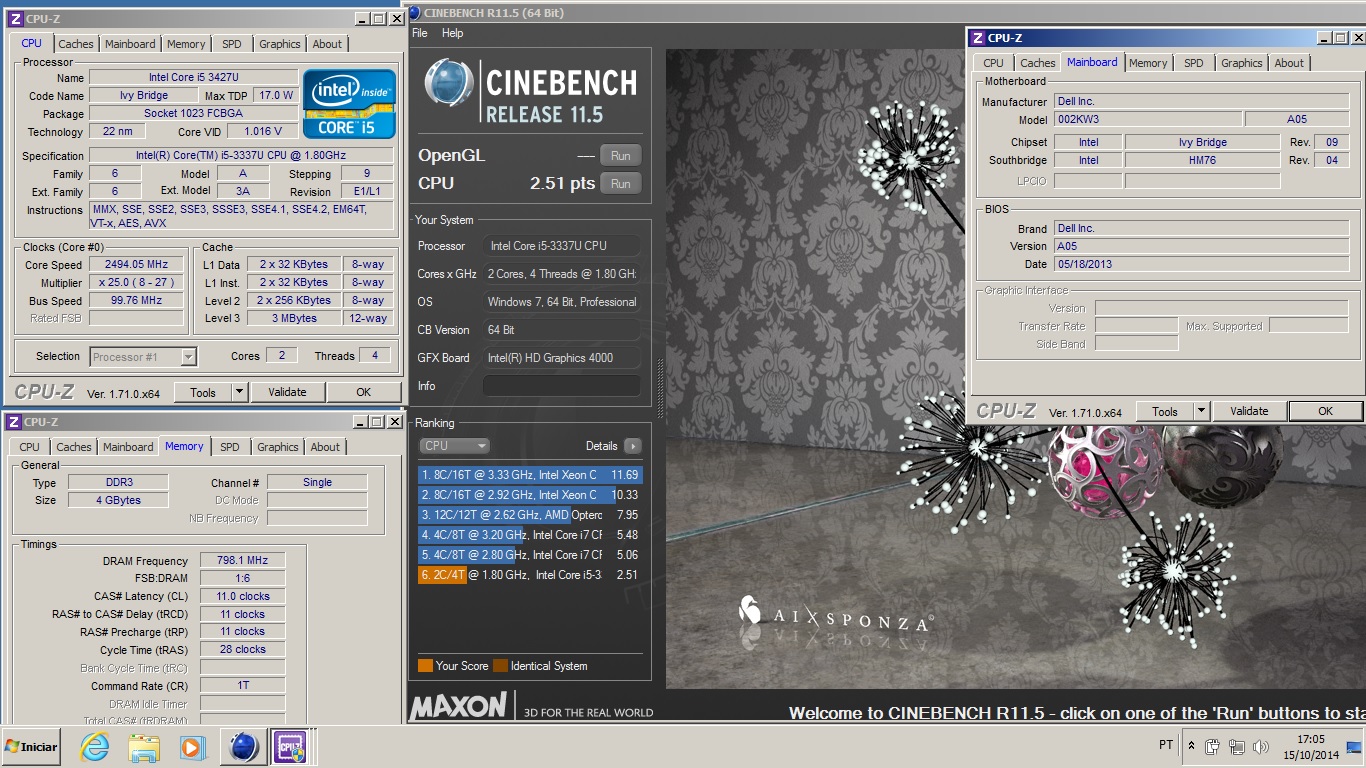Open the Help menu in Cinebench

453,33
